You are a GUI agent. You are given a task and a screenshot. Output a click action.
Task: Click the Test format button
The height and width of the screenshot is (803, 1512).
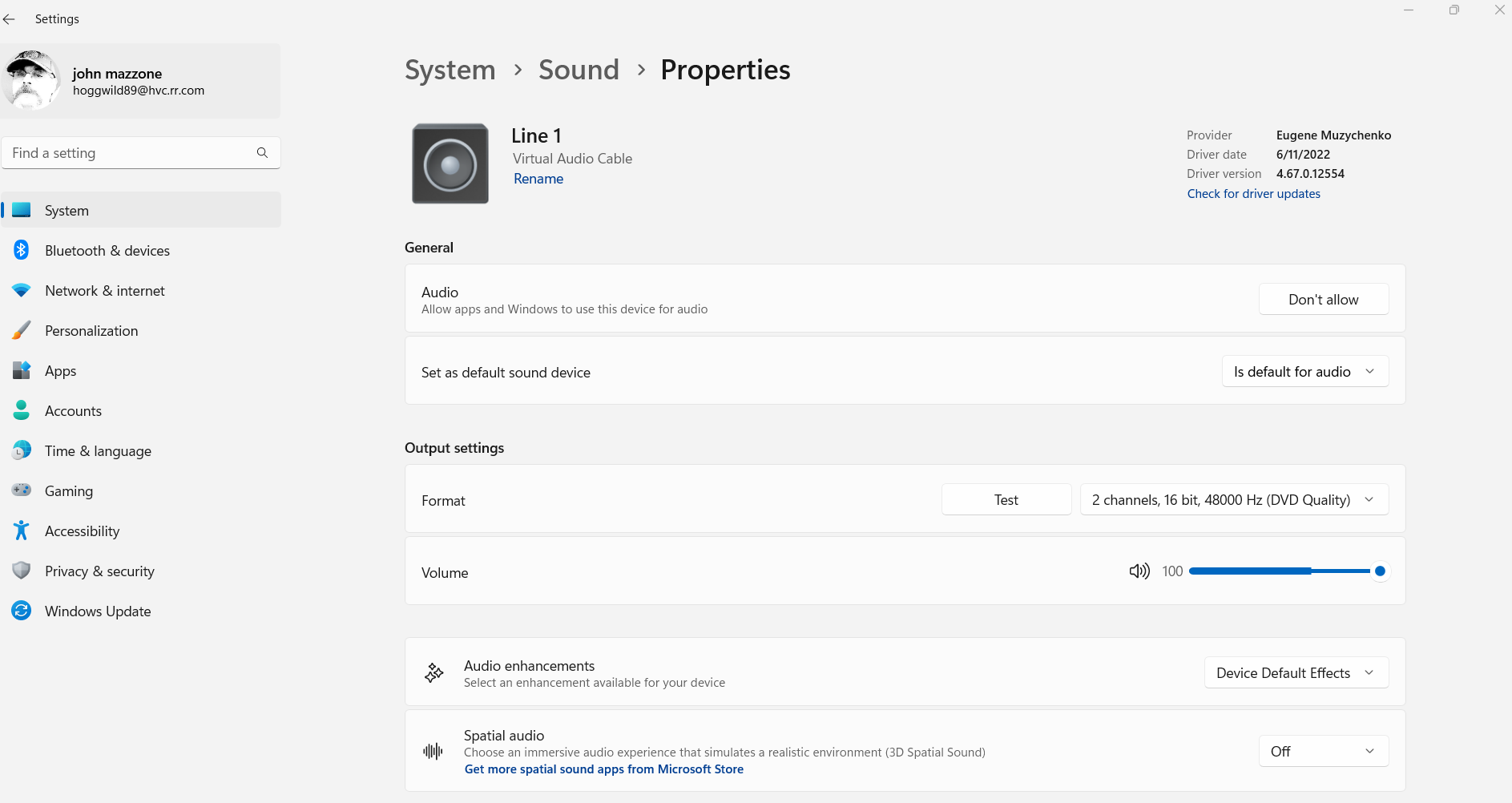tap(1006, 500)
